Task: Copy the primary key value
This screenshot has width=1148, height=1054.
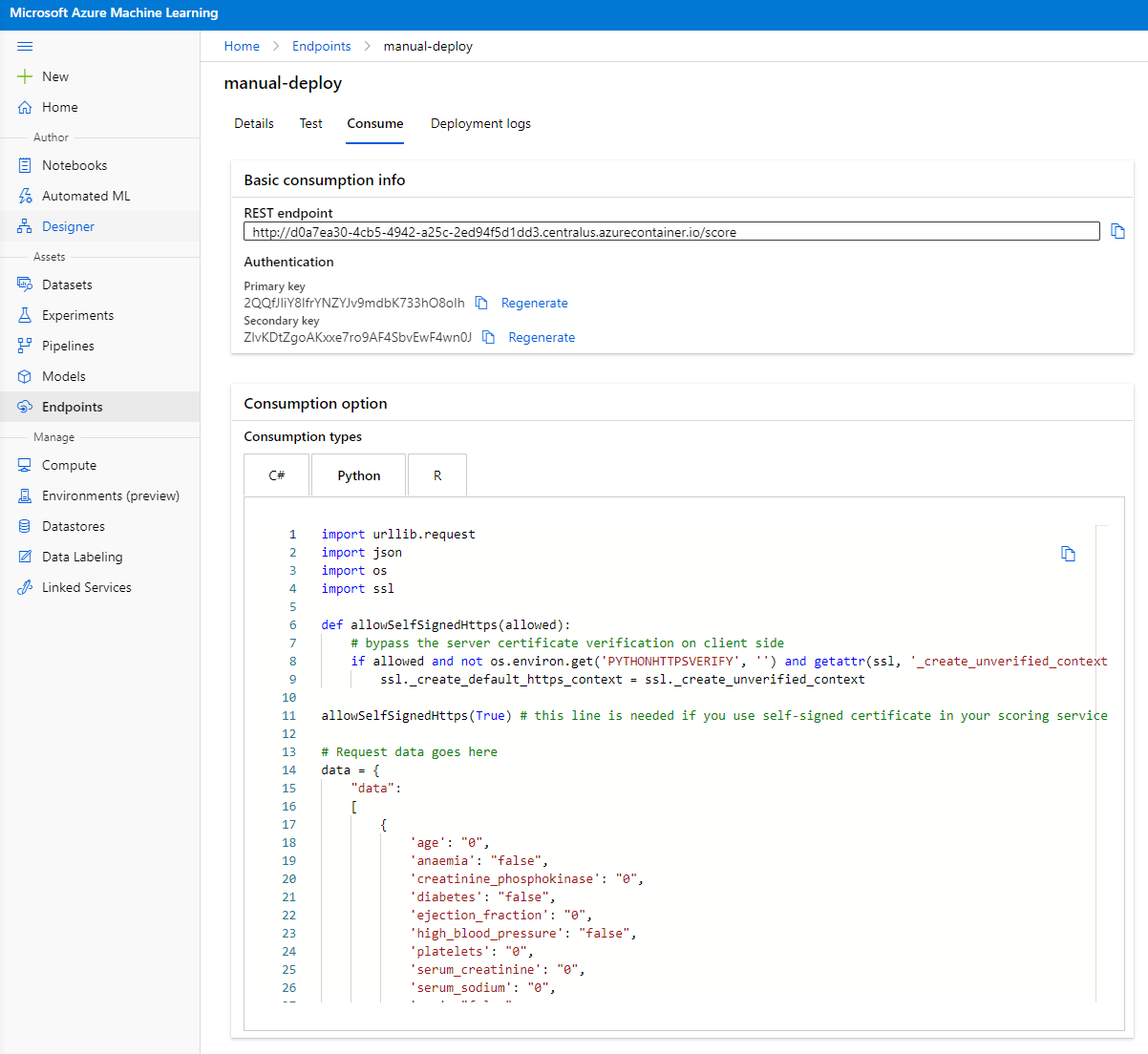Action: [481, 303]
